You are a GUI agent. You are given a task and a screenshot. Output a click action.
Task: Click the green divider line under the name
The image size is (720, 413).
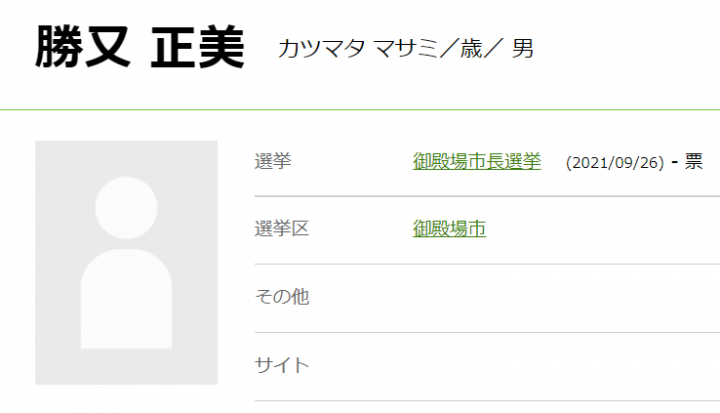coord(360,108)
